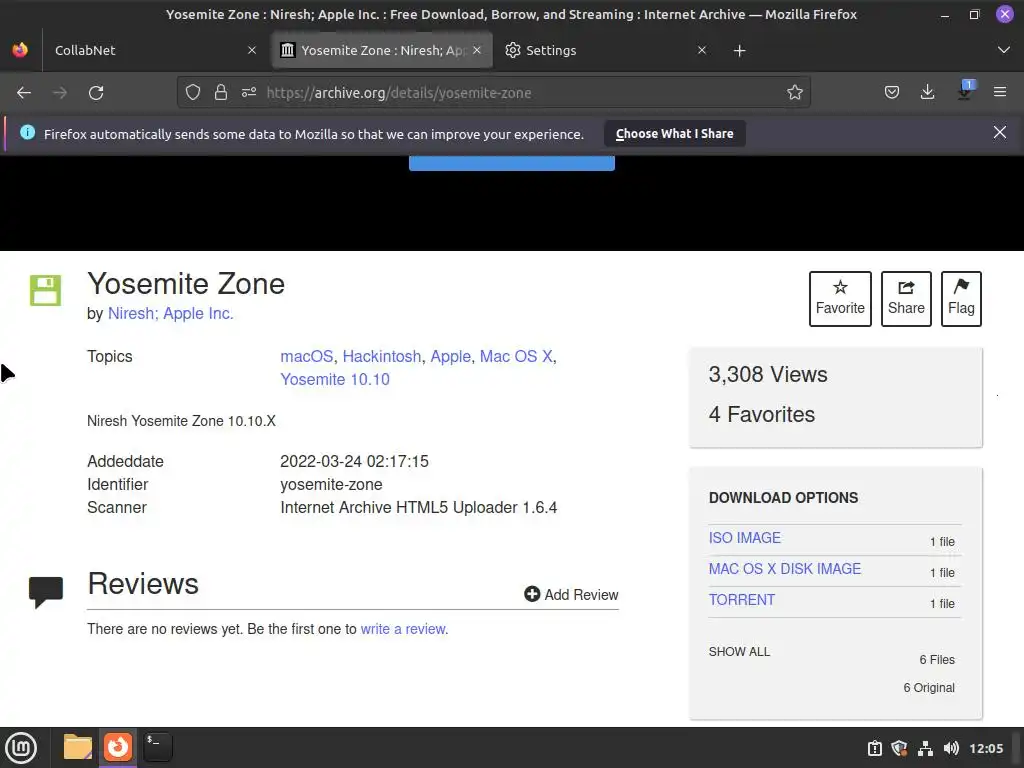1024x768 pixels.
Task: Select Internet Archive HTML5 Uploader 1.6.4 text
Action: [x=419, y=507]
